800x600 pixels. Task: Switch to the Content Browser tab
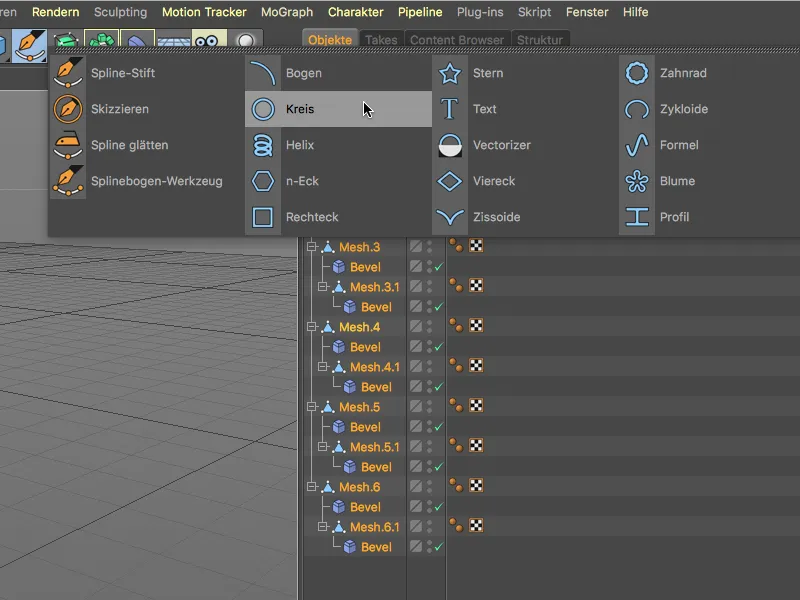(x=457, y=40)
